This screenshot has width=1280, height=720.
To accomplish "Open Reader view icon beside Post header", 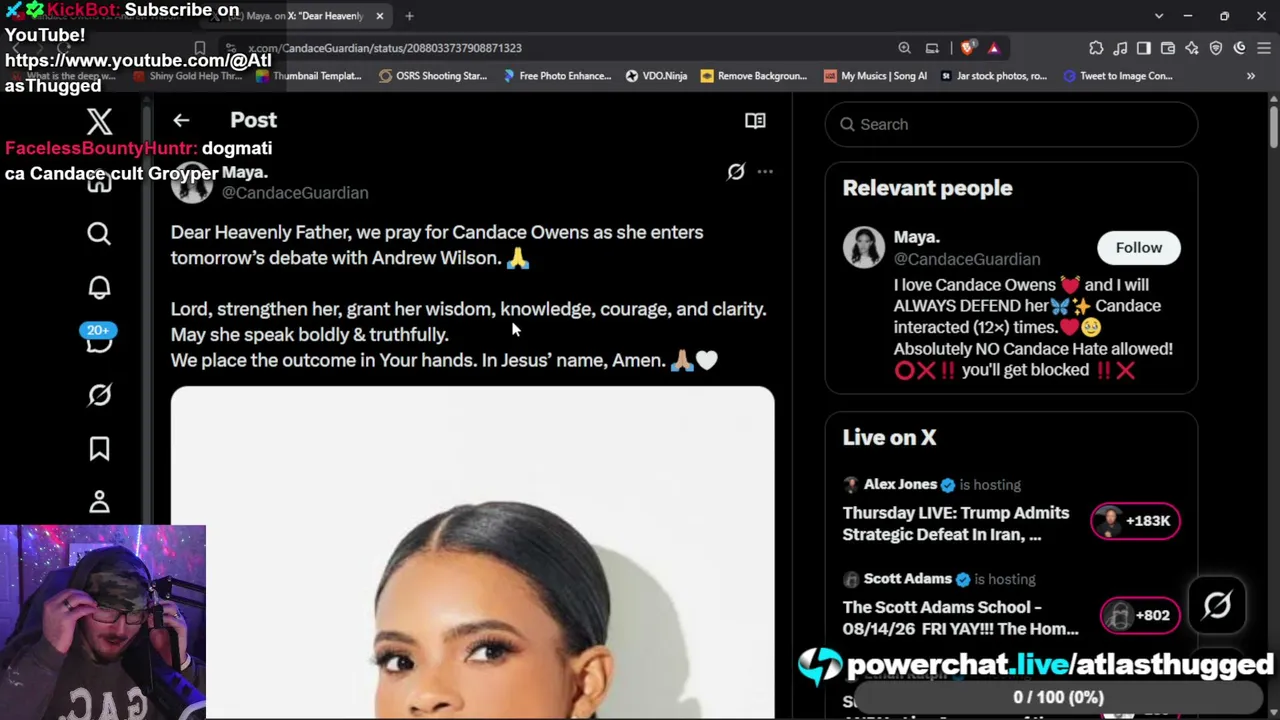I will coord(755,121).
